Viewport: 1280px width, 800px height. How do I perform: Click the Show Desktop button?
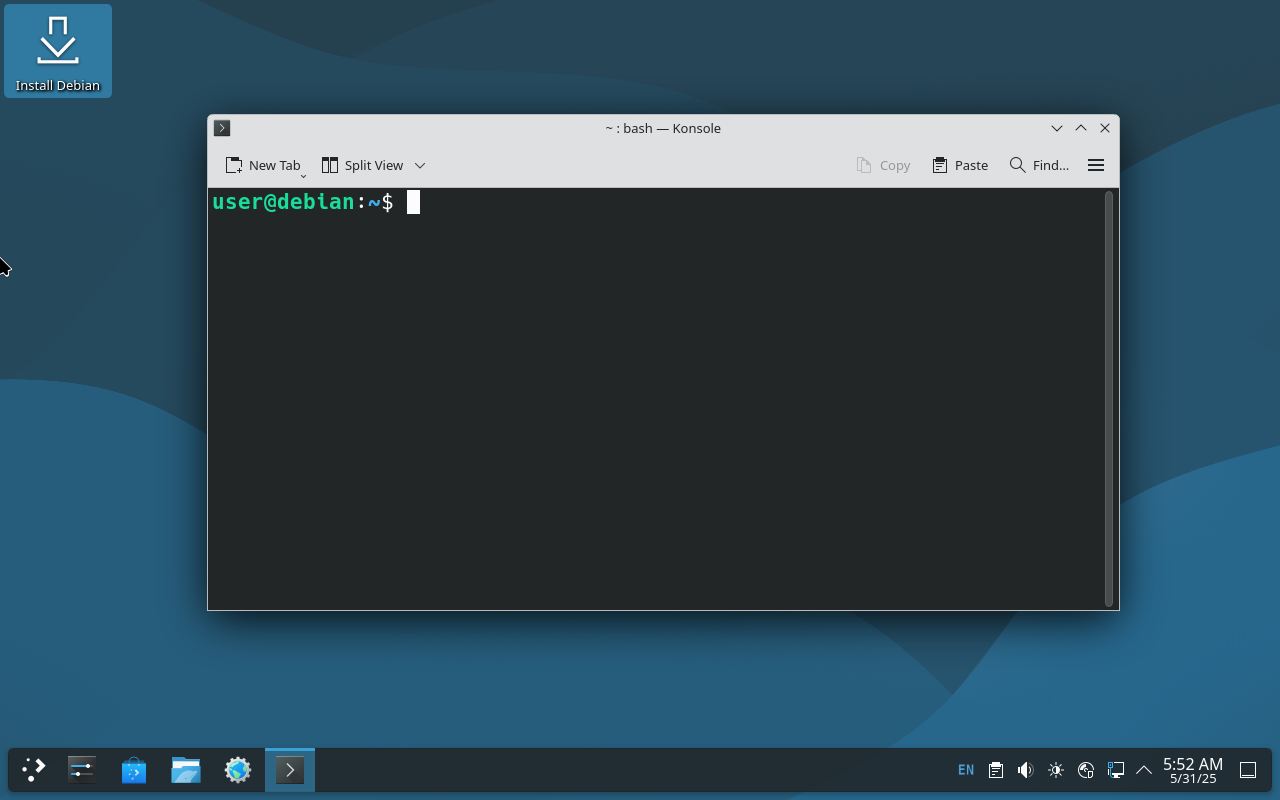(x=1248, y=769)
